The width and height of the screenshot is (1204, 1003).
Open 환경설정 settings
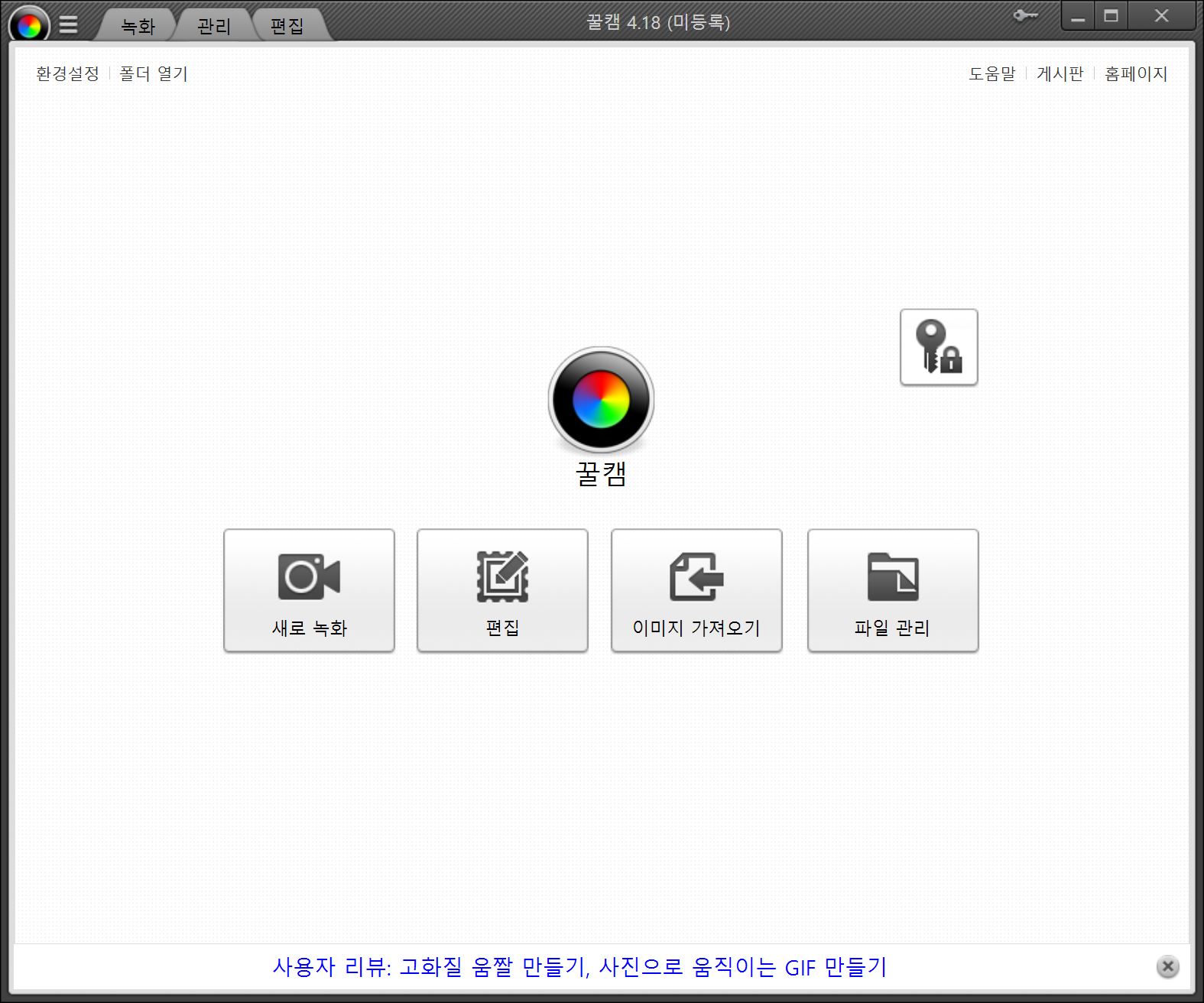pyautogui.click(x=67, y=73)
